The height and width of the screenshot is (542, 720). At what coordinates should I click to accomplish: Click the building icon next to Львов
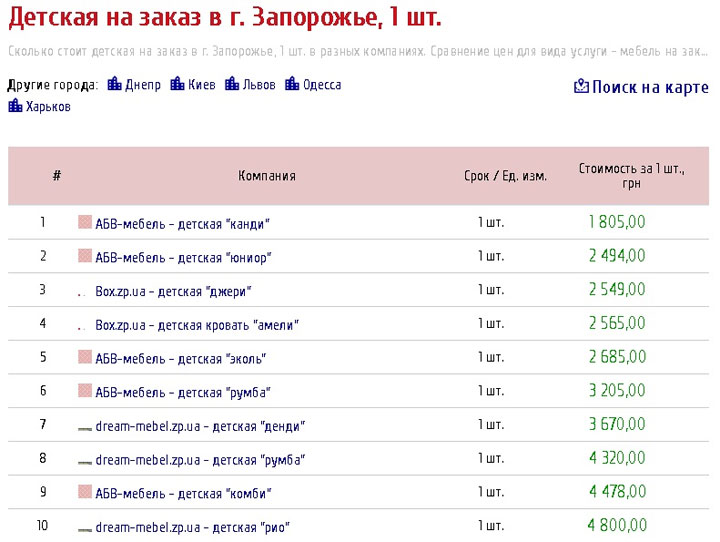tap(232, 85)
